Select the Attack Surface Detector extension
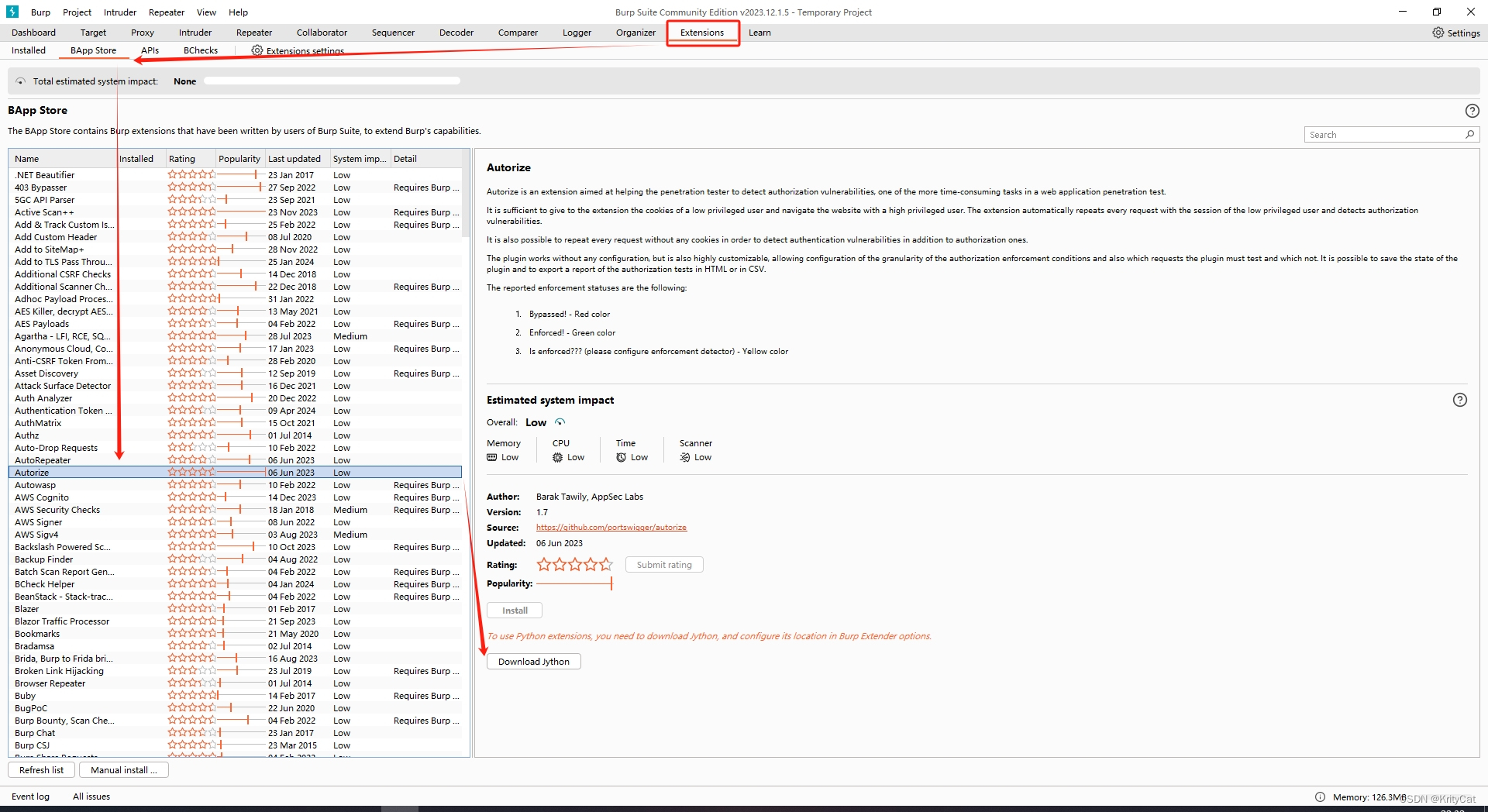The height and width of the screenshot is (812, 1488). 235,386
